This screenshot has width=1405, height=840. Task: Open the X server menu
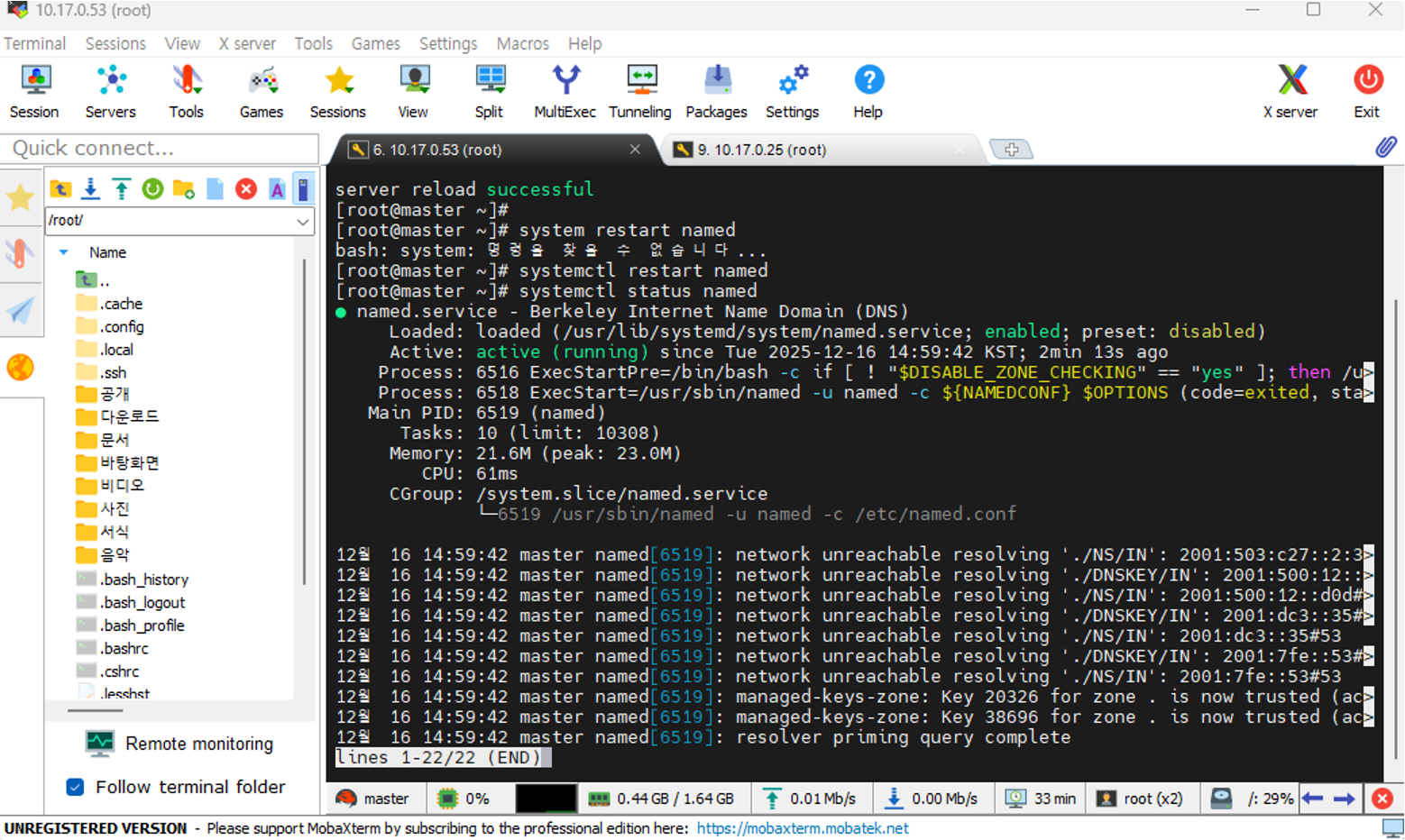pos(247,43)
